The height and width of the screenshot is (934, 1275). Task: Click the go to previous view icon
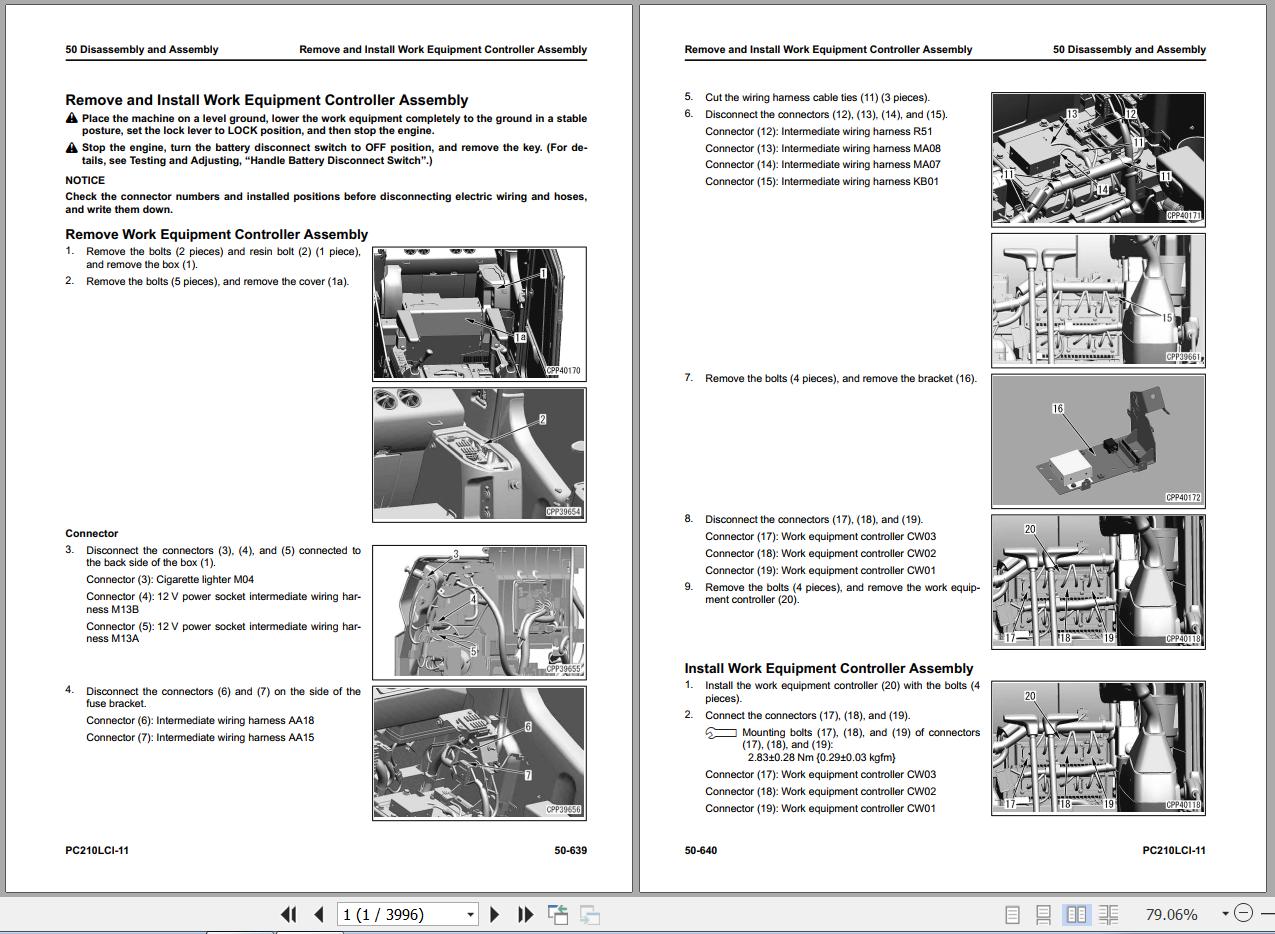point(558,914)
